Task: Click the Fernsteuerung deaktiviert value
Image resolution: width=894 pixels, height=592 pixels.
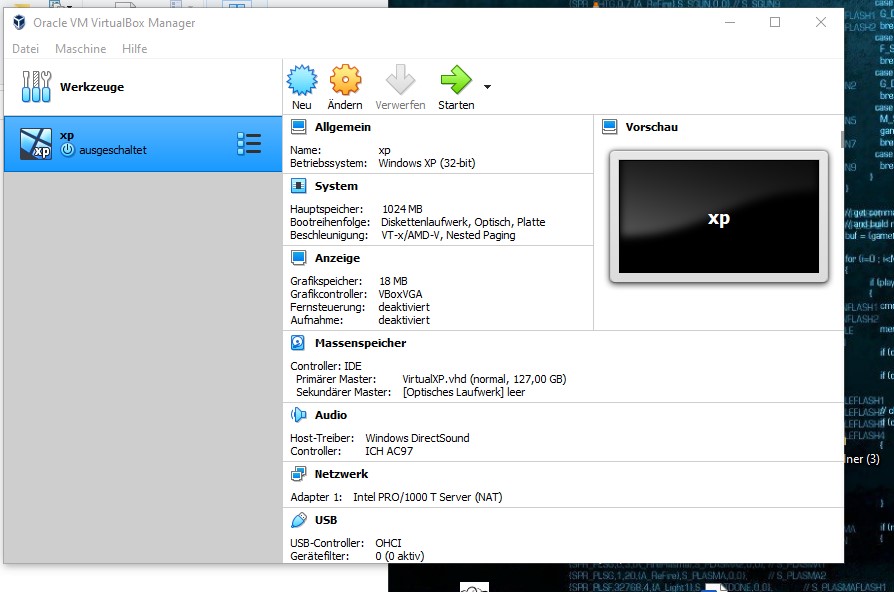Action: pyautogui.click(x=404, y=307)
